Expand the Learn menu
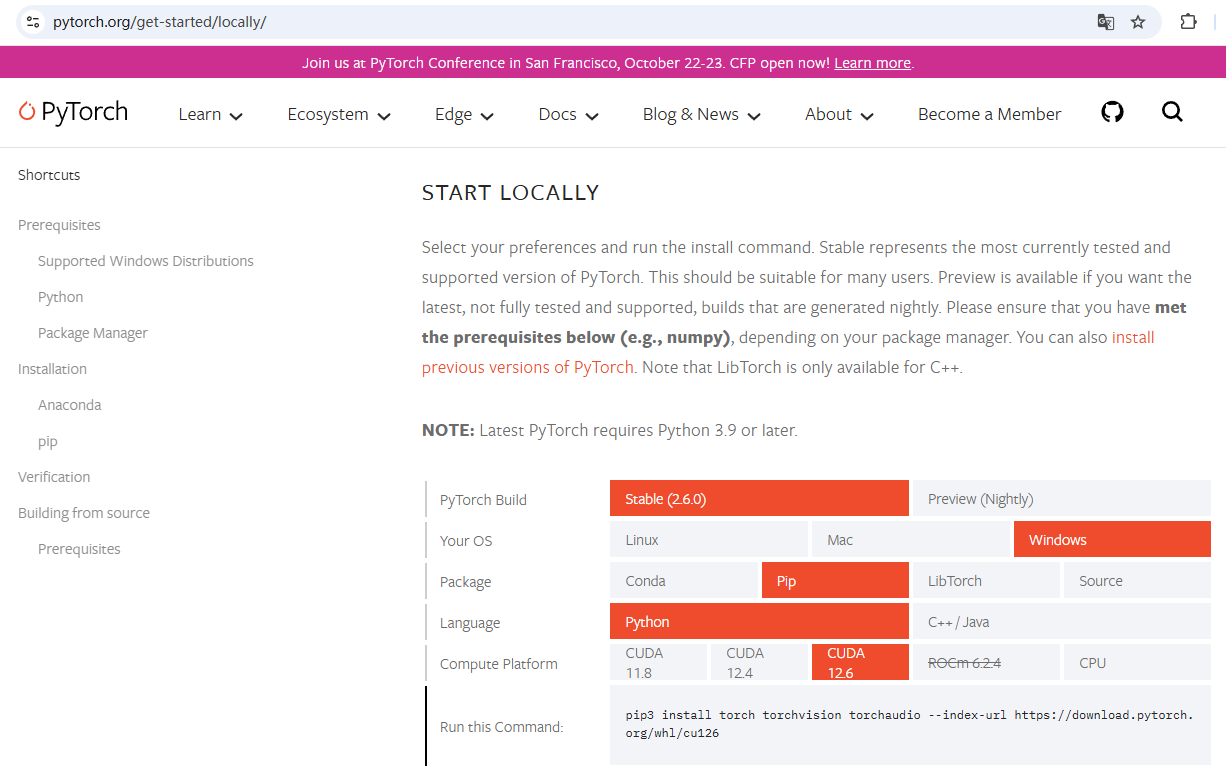 coord(210,115)
